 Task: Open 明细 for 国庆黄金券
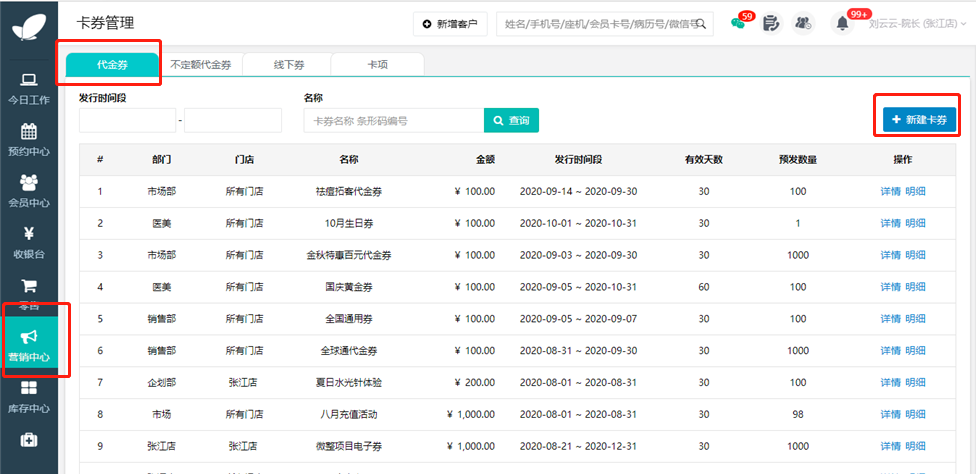tap(915, 287)
